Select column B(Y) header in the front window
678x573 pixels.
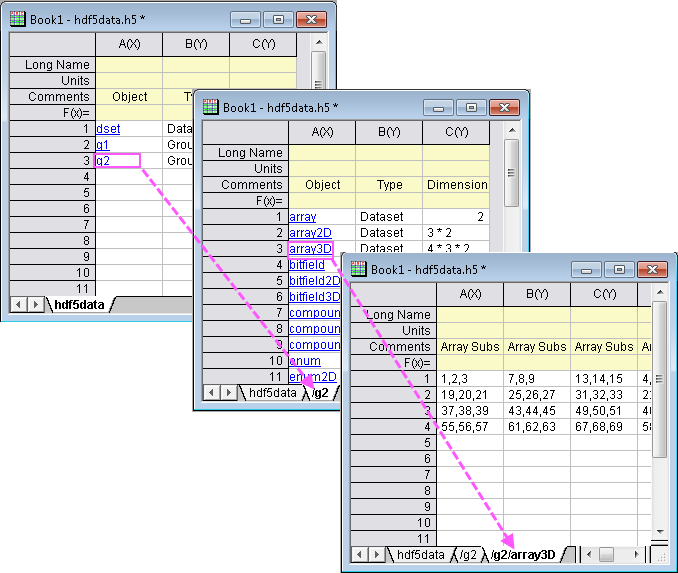(x=536, y=294)
